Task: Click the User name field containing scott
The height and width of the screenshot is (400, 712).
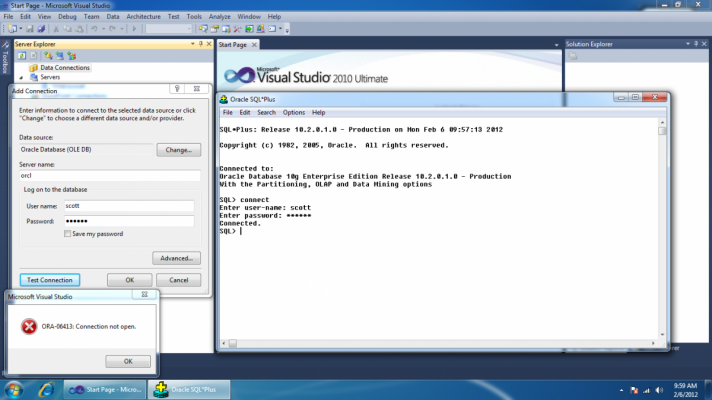Action: coord(129,206)
